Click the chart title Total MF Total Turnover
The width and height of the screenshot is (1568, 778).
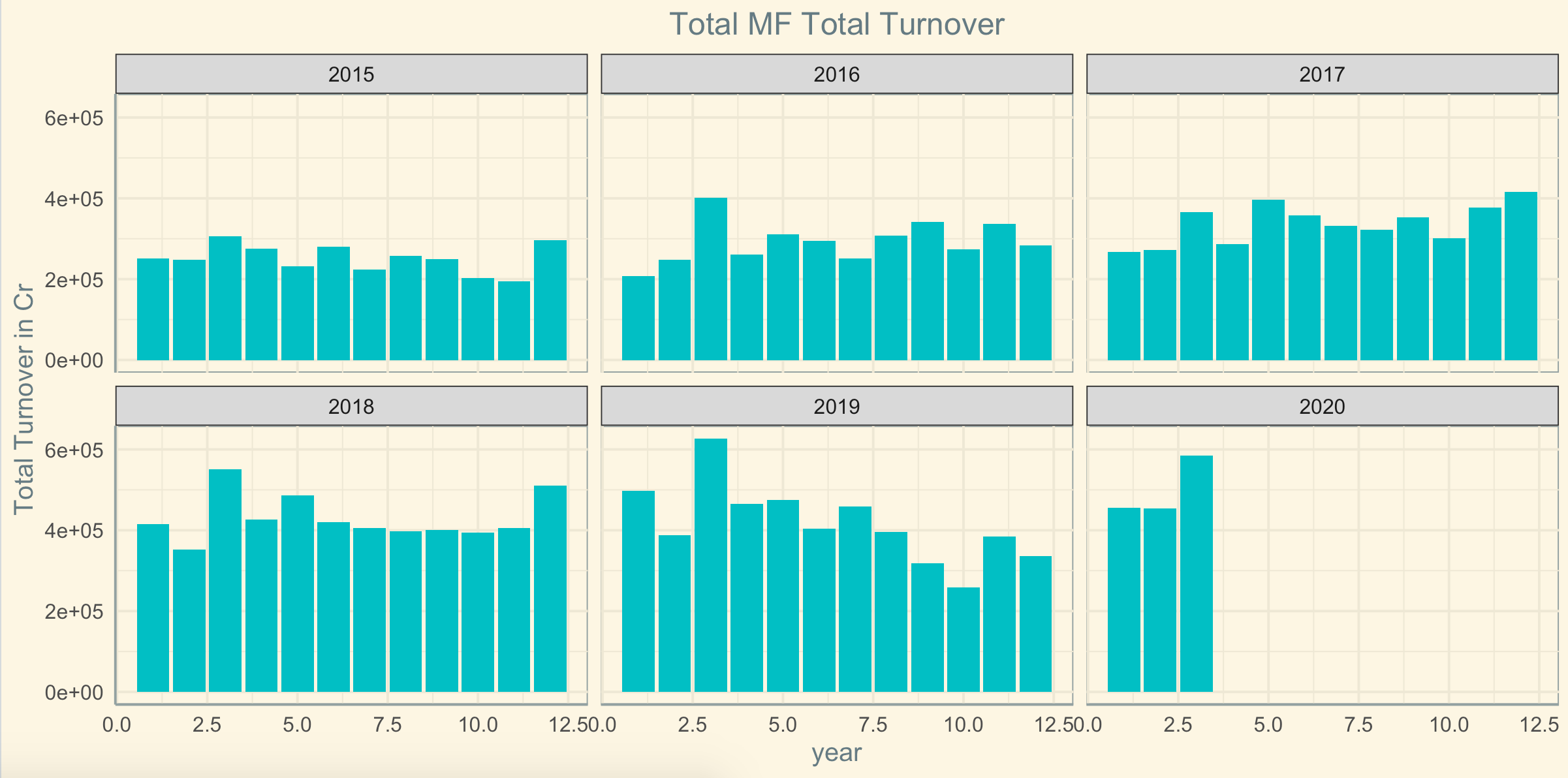[836, 25]
